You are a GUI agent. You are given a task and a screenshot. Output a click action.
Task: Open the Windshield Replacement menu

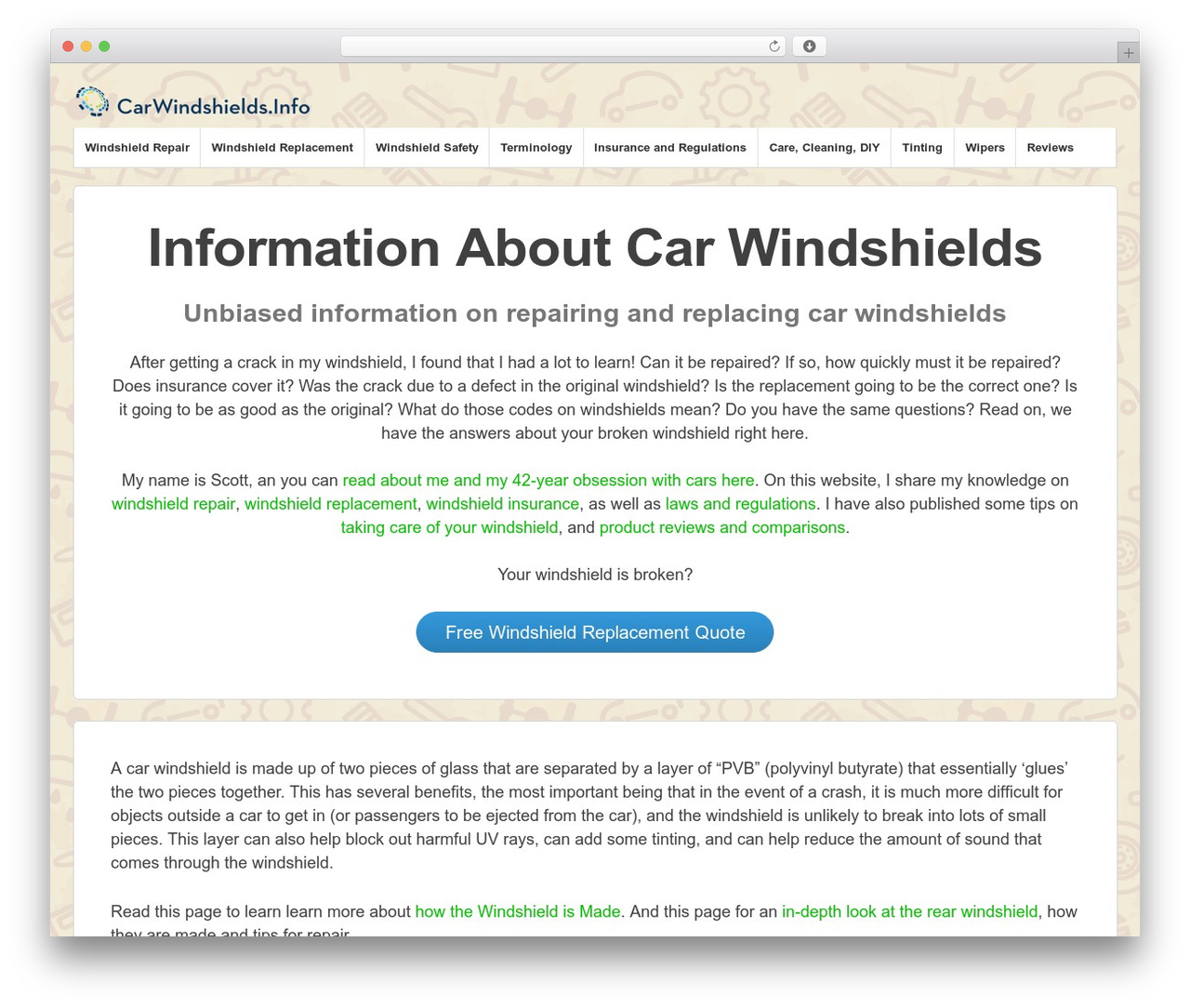(283, 148)
